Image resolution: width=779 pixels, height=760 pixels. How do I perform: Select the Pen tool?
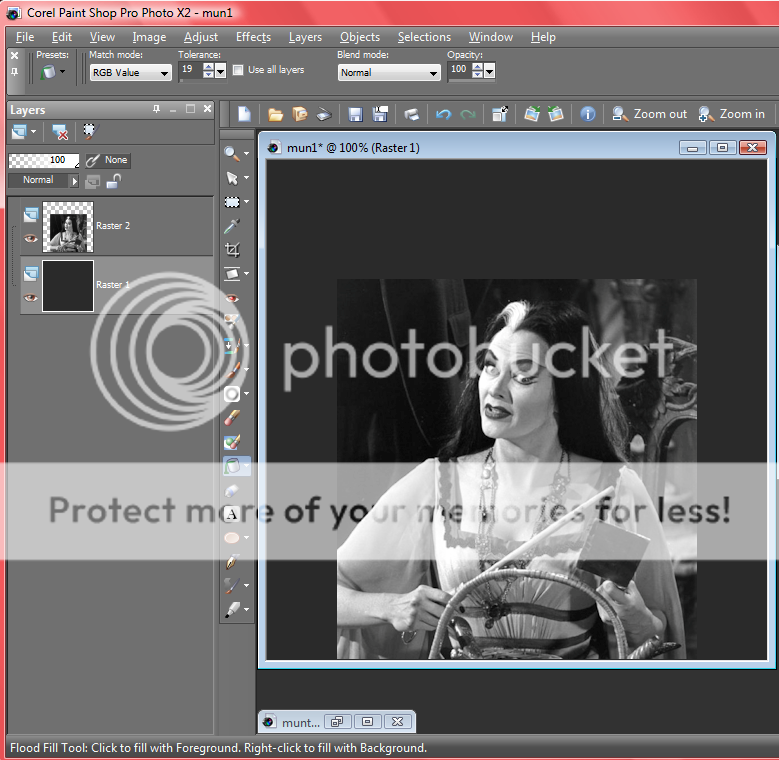232,562
